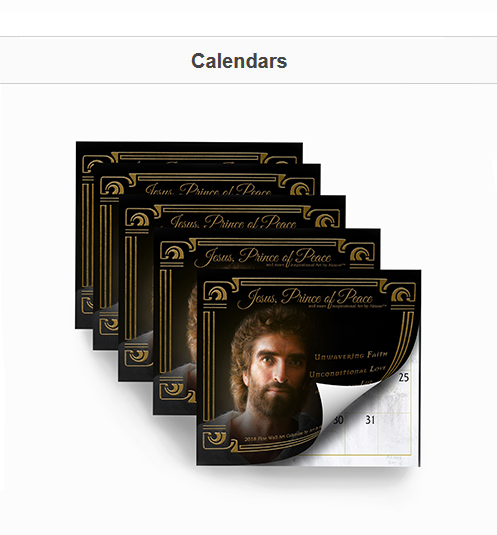Image resolution: width=497 pixels, height=535 pixels.
Task: Click date 31 on revealed calendar page
Action: click(x=370, y=420)
